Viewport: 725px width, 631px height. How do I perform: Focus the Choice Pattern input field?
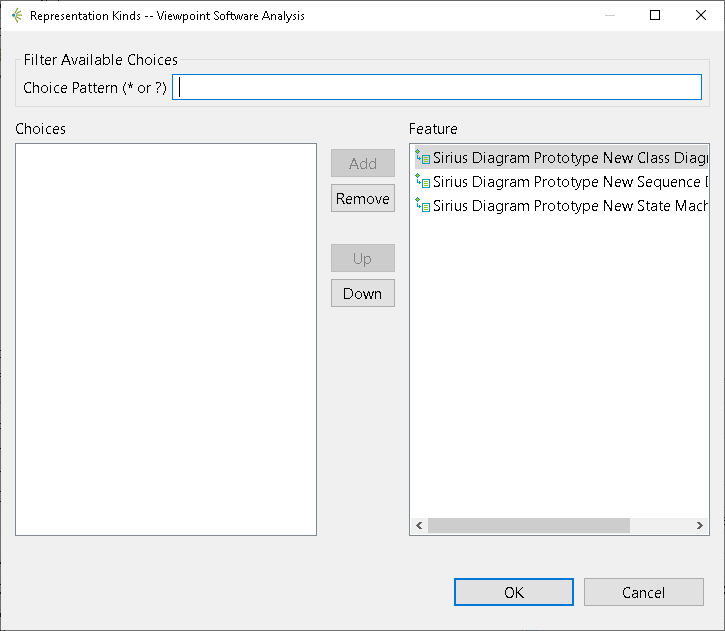coord(437,87)
